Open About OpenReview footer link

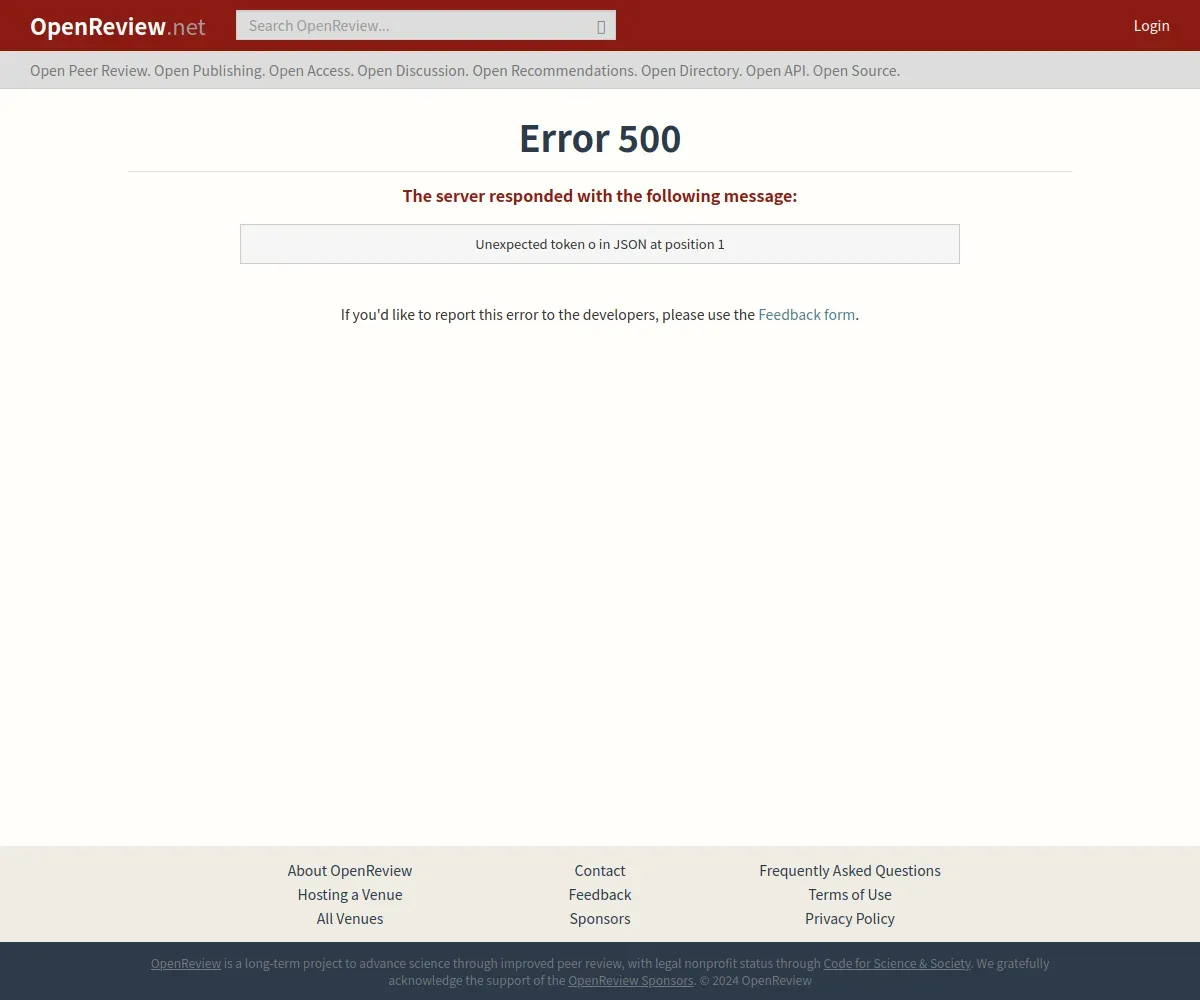(350, 870)
